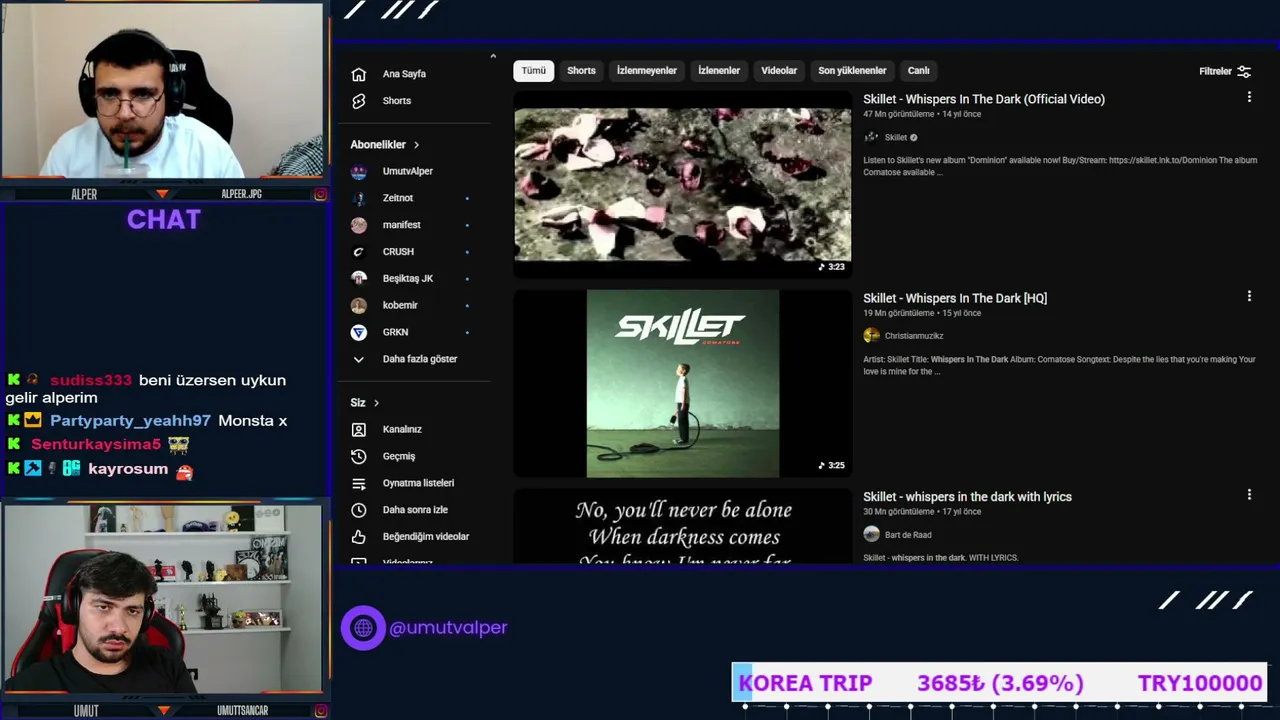Open the kobemir subscription channel
Screen dimensions: 1280x720
coord(400,305)
